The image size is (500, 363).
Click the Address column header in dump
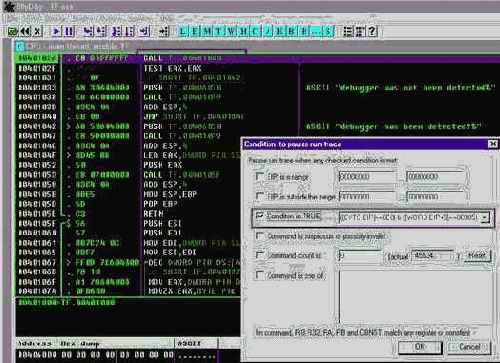click(x=34, y=343)
